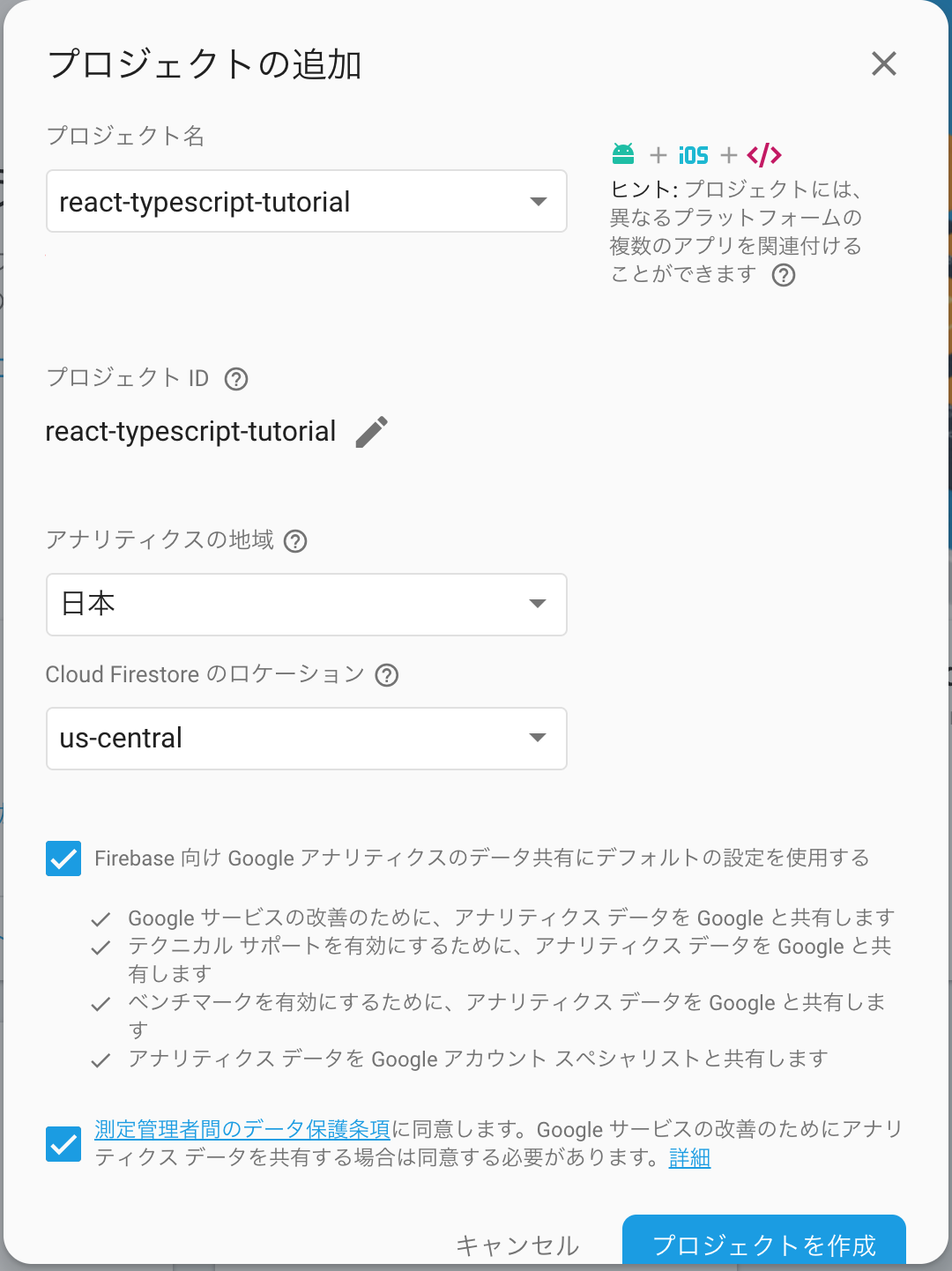Expand the アナリティクスの地域 dropdown showing 日本
This screenshot has width=952, height=1271.
(538, 605)
